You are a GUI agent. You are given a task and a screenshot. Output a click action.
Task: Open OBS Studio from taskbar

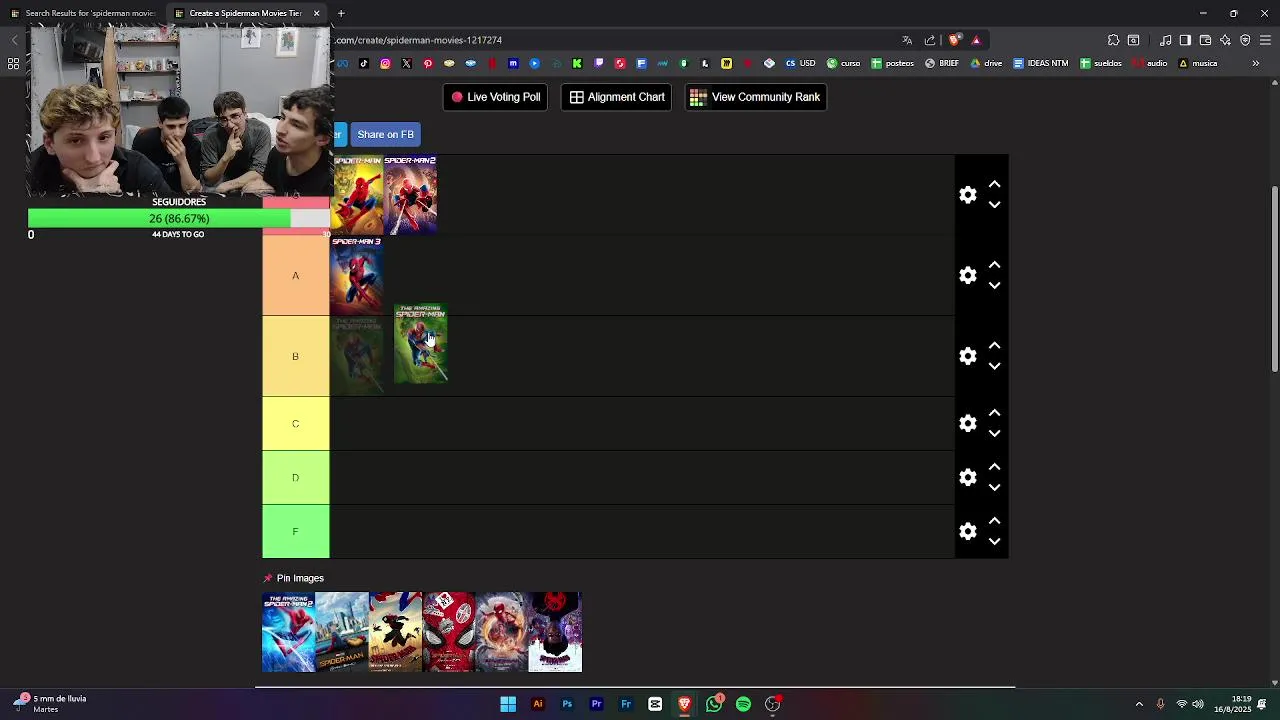coord(772,704)
